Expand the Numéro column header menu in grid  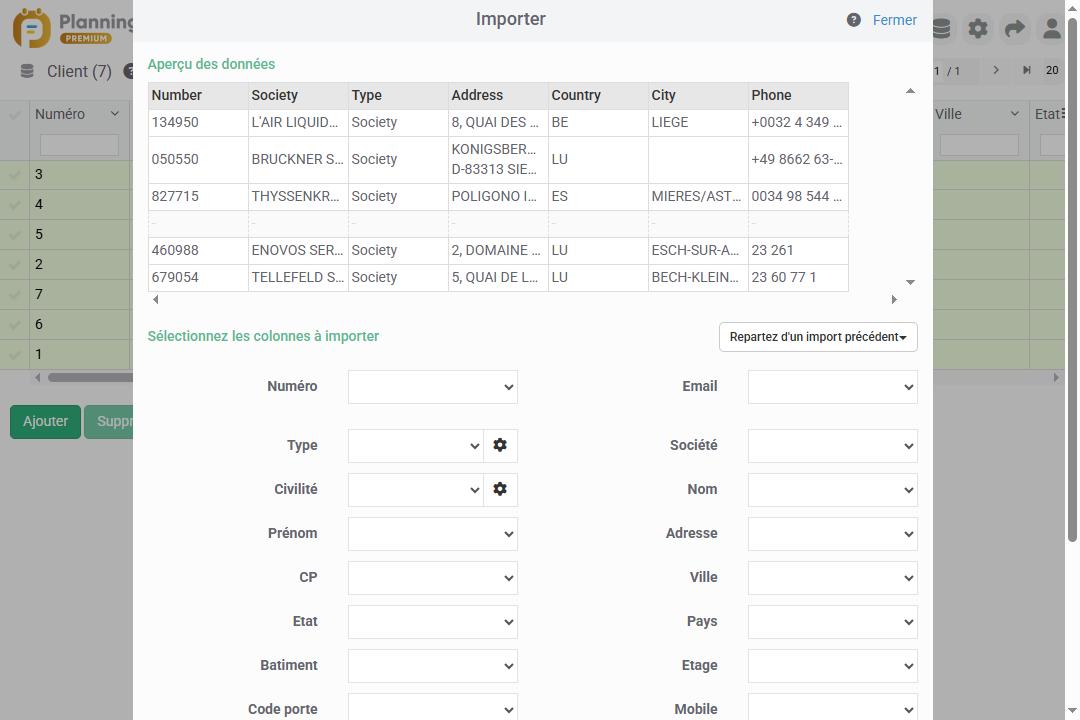tap(115, 114)
